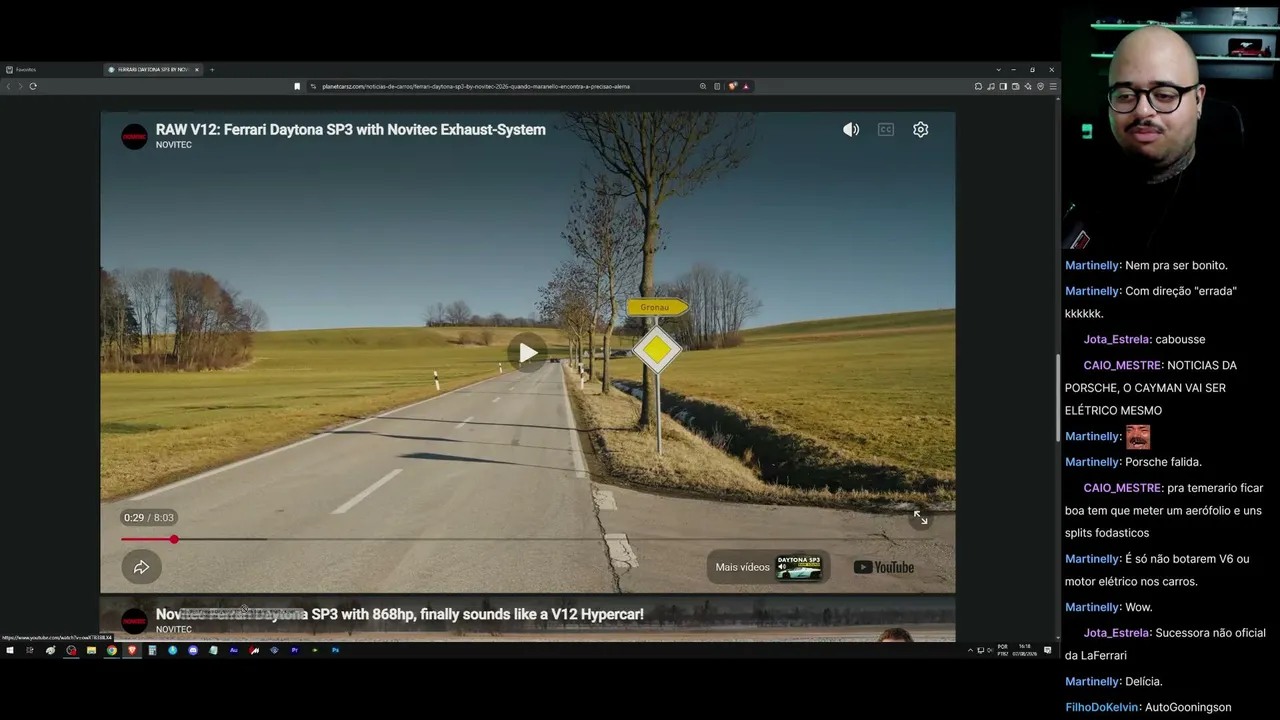Launch Discord from the taskbar
1280x720 pixels.
point(193,650)
